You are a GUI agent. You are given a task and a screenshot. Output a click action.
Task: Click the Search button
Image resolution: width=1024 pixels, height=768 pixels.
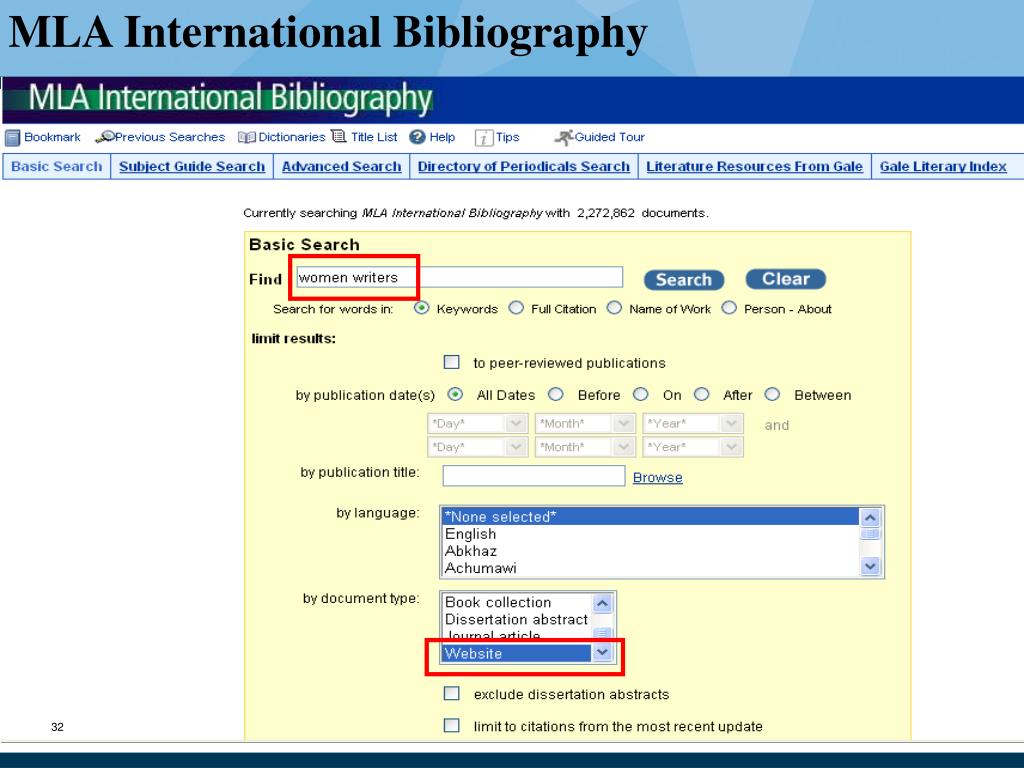click(684, 280)
